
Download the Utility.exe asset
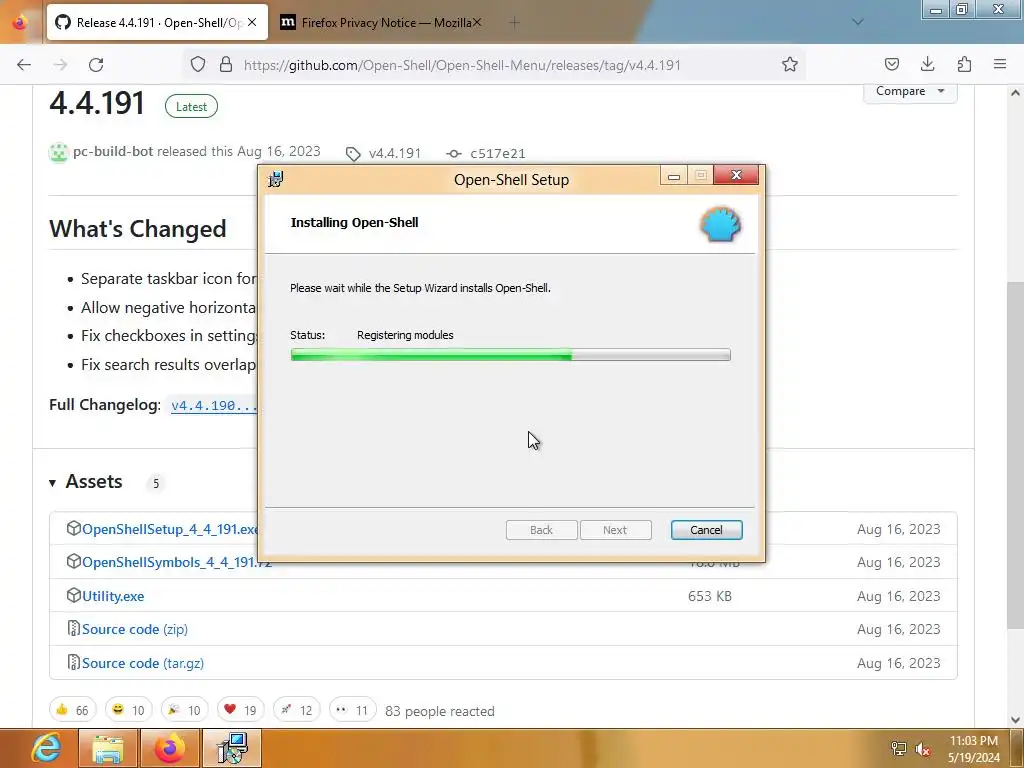113,596
